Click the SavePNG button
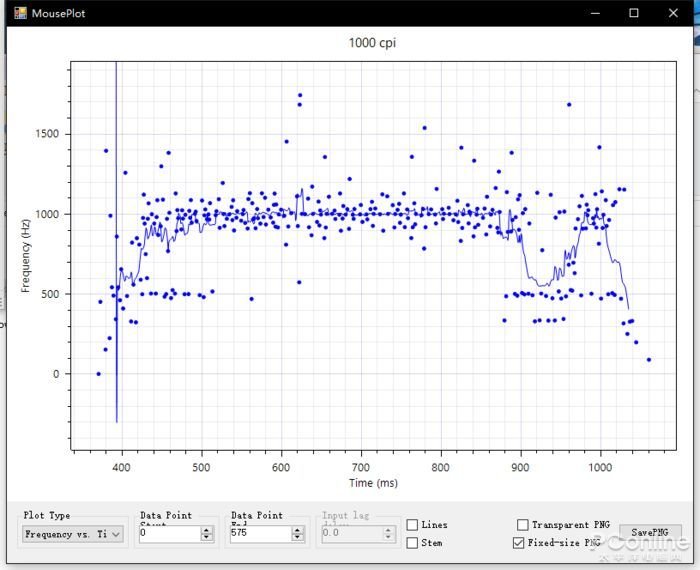 point(650,533)
